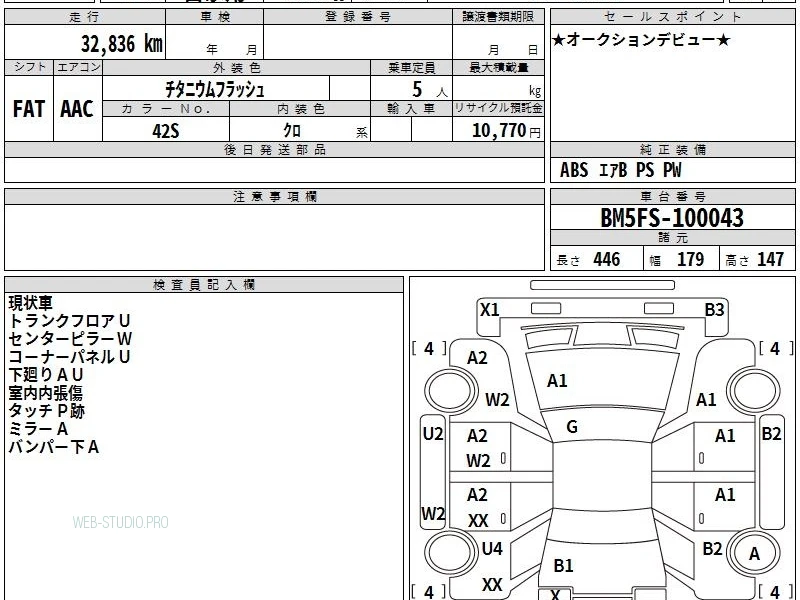Click the height value 147
This screenshot has height=600, width=800.
pos(770,259)
